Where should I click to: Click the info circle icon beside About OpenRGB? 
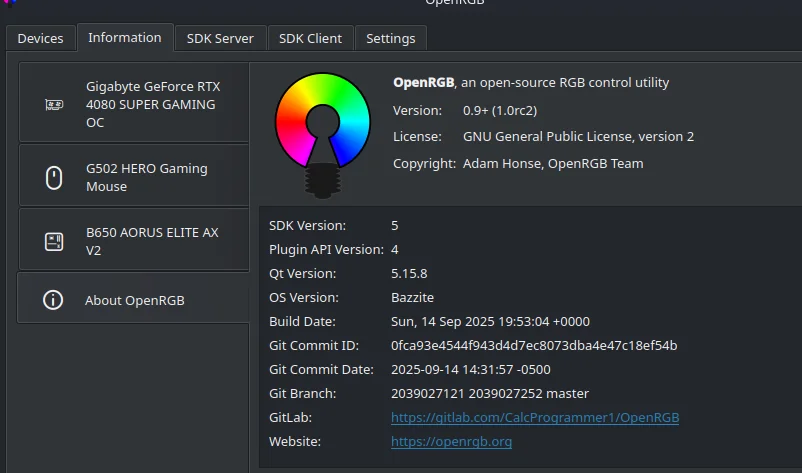[x=53, y=300]
